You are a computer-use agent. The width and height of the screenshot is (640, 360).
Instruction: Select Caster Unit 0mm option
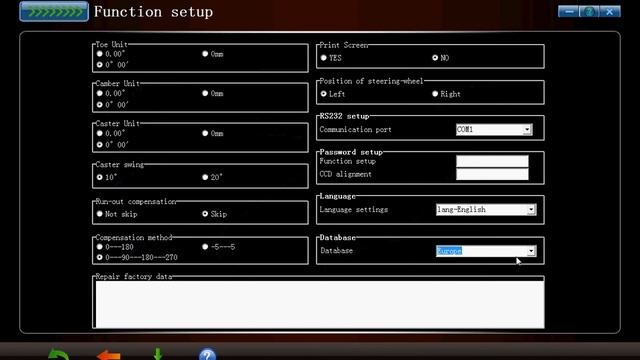(x=205, y=133)
